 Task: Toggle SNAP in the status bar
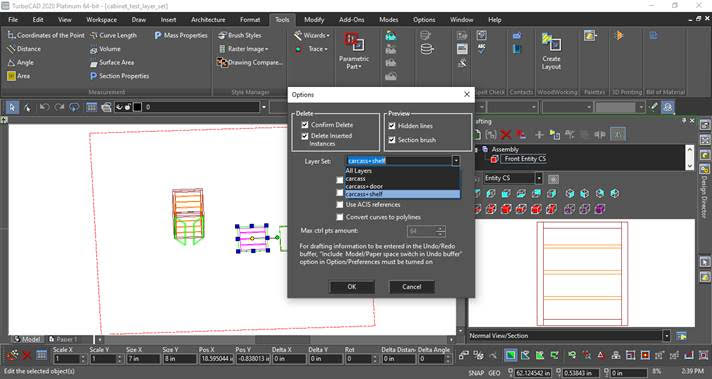coord(476,373)
